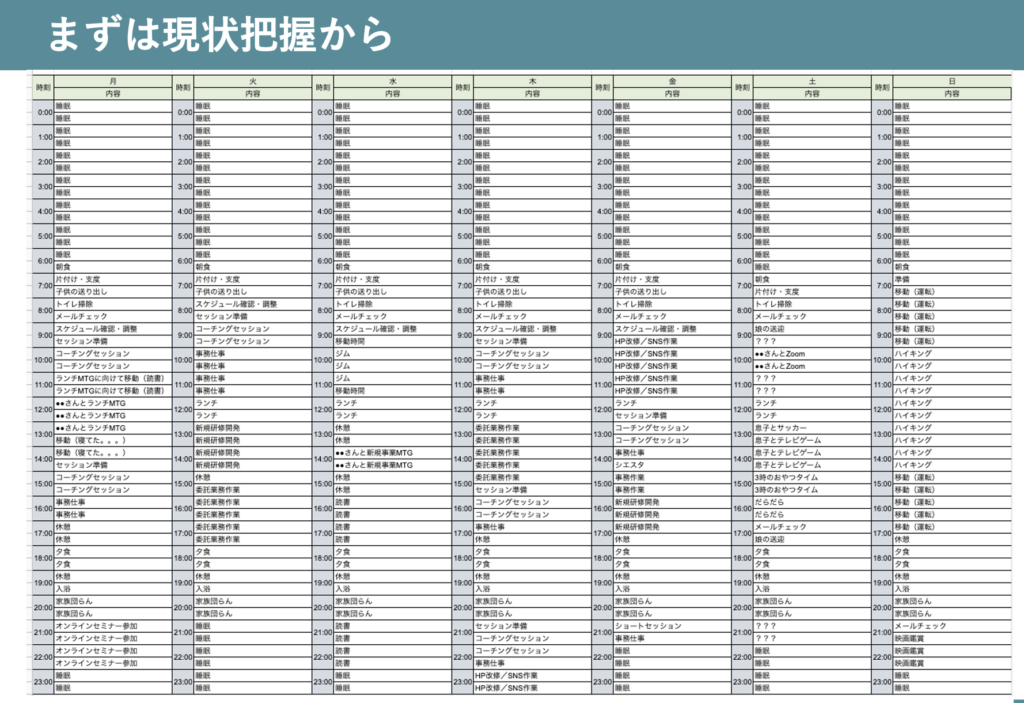Select Friday's ランチ cell at 12:00
This screenshot has width=1024, height=703.
[672, 403]
